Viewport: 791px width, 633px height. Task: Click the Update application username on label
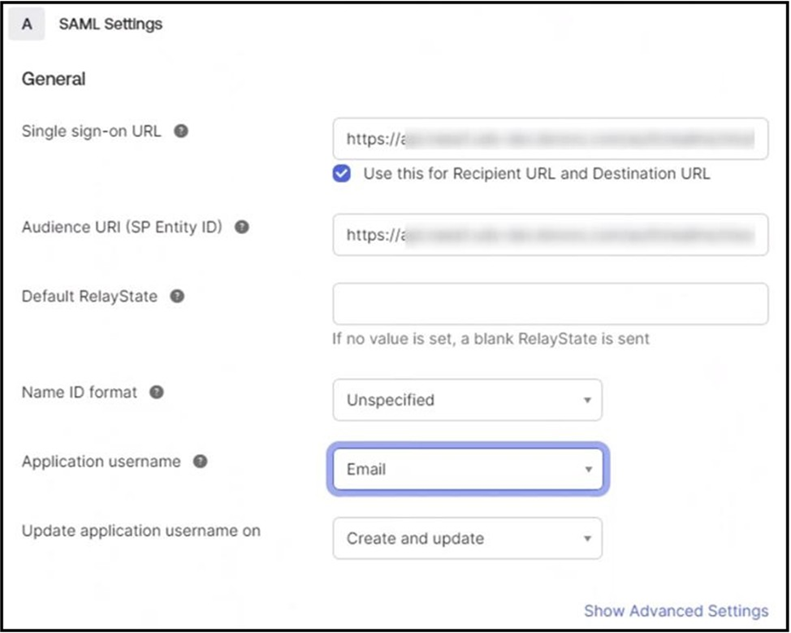pyautogui.click(x=141, y=531)
